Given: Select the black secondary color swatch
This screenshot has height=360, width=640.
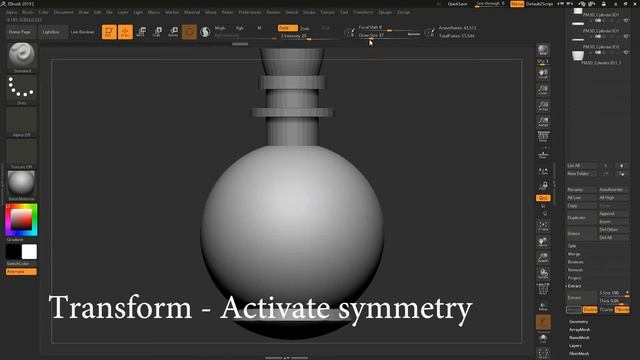Looking at the screenshot, I should (x=13, y=252).
